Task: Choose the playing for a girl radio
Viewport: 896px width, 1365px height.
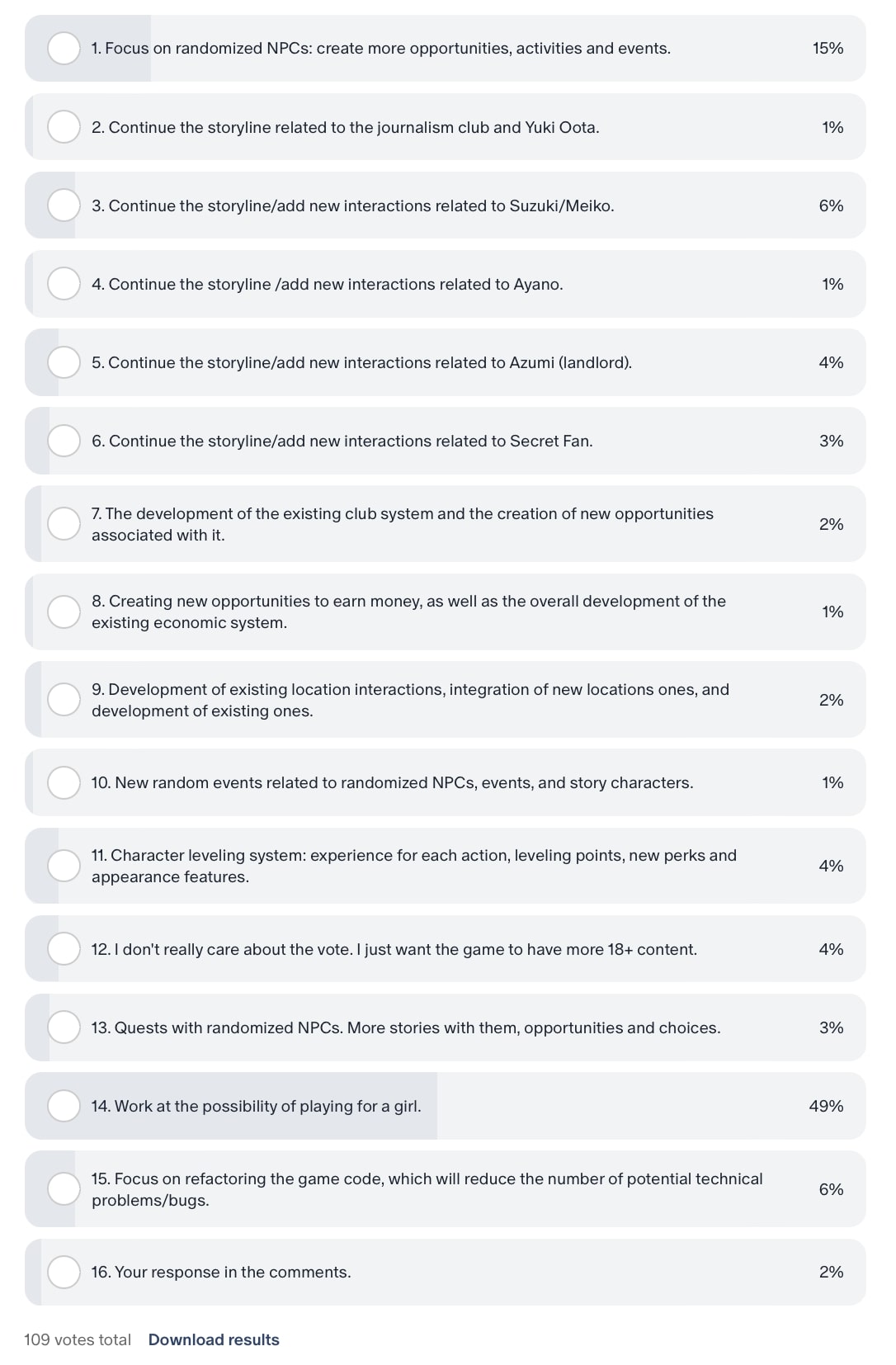Action: (64, 1106)
